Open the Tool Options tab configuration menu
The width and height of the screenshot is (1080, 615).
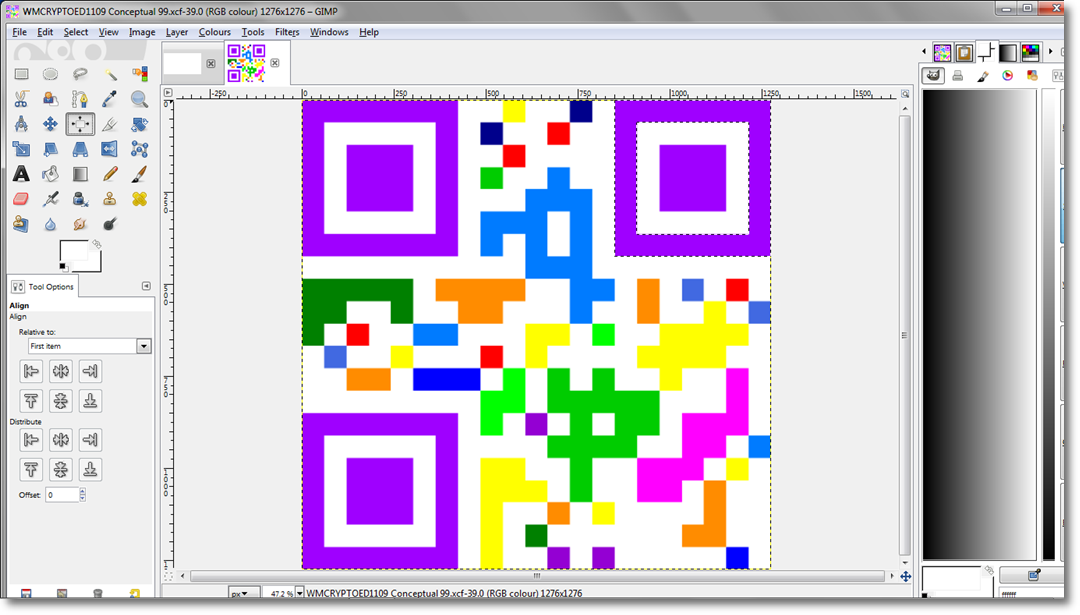click(146, 286)
